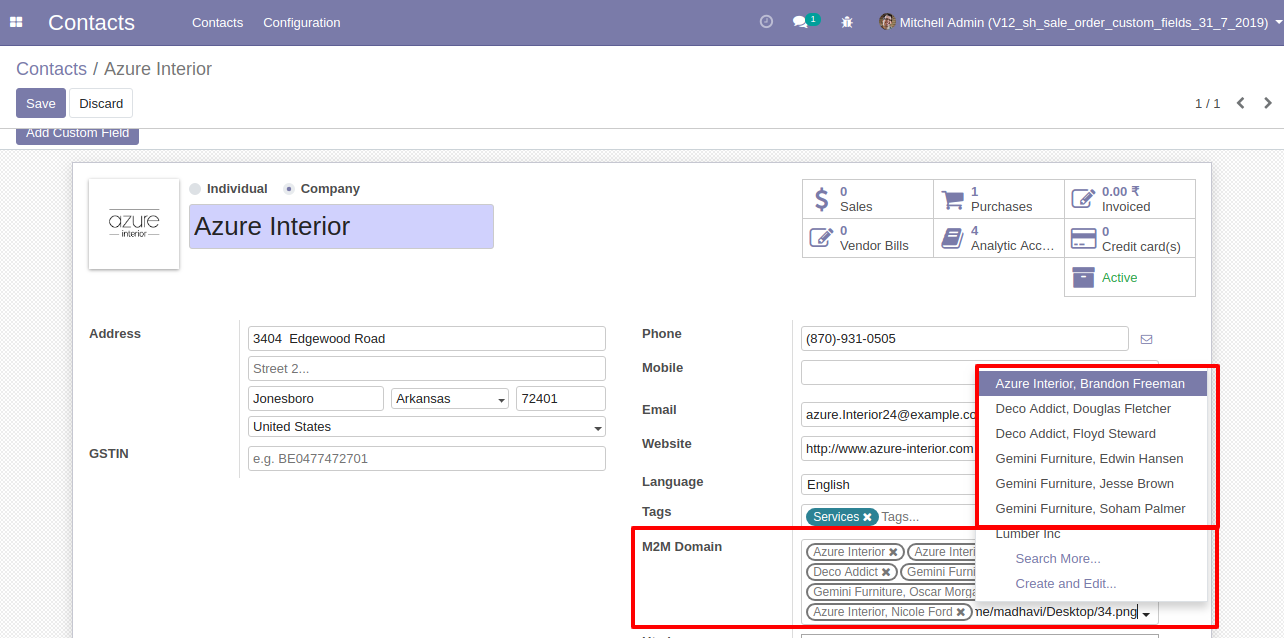
Task: Toggle the M2M Domain dropdown arrow
Action: [1147, 613]
